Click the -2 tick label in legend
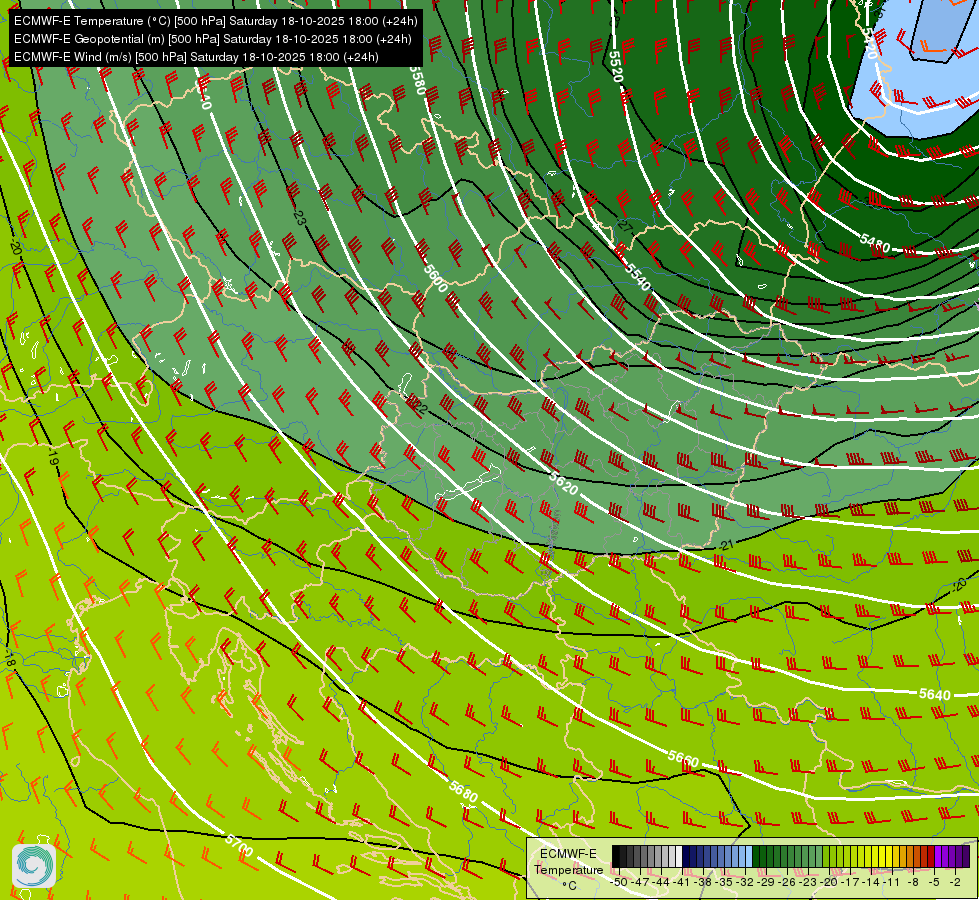The width and height of the screenshot is (979, 900). coord(955,882)
